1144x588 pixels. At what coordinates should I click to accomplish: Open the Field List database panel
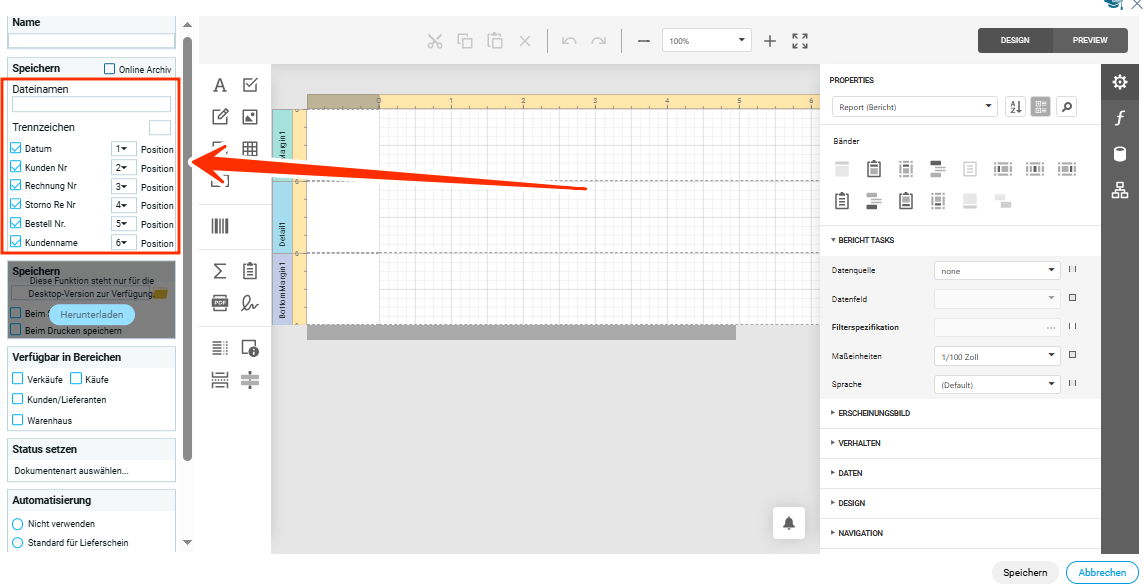[x=1120, y=154]
